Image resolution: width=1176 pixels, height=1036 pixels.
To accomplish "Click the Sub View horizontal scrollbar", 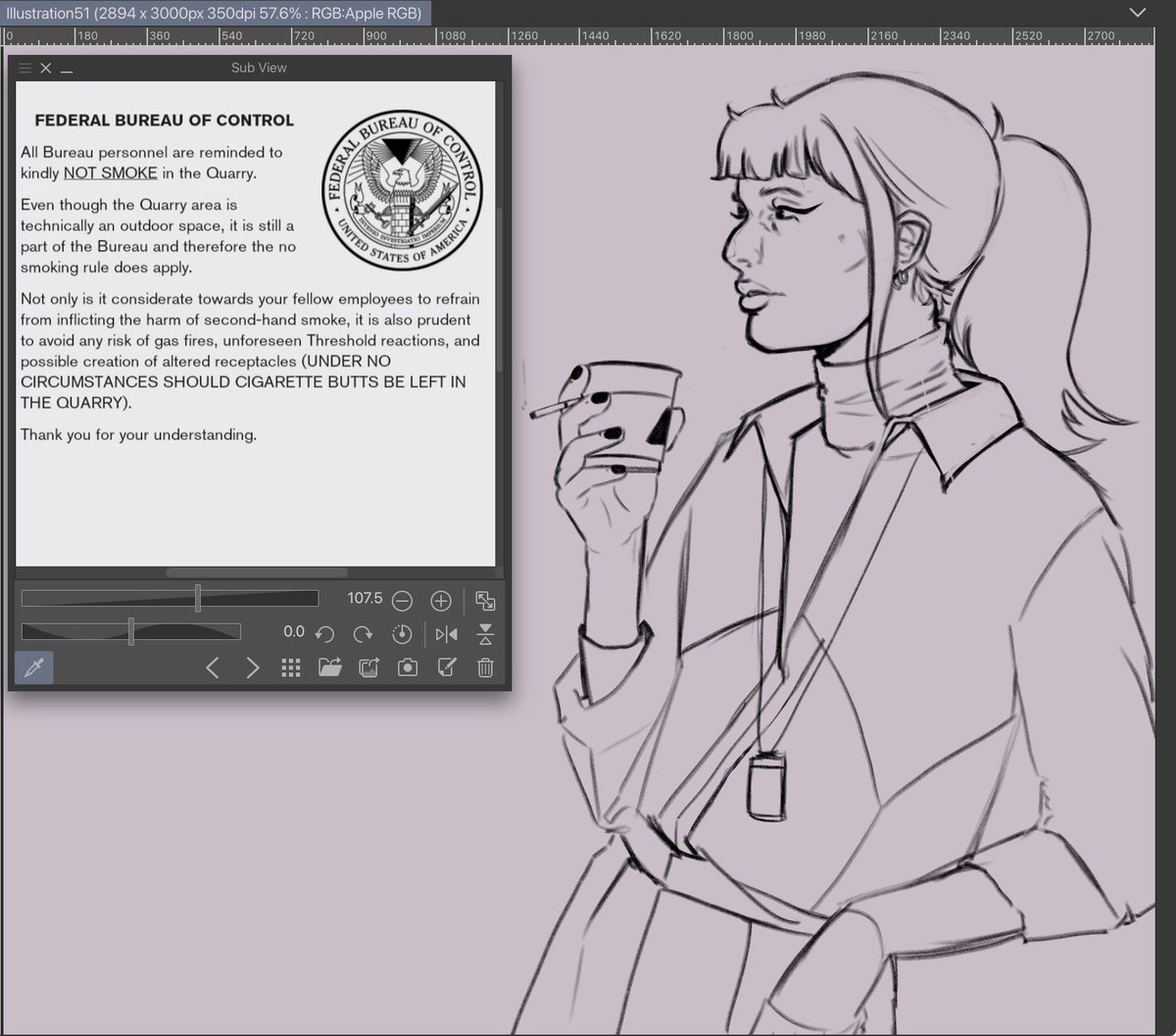I will (257, 572).
